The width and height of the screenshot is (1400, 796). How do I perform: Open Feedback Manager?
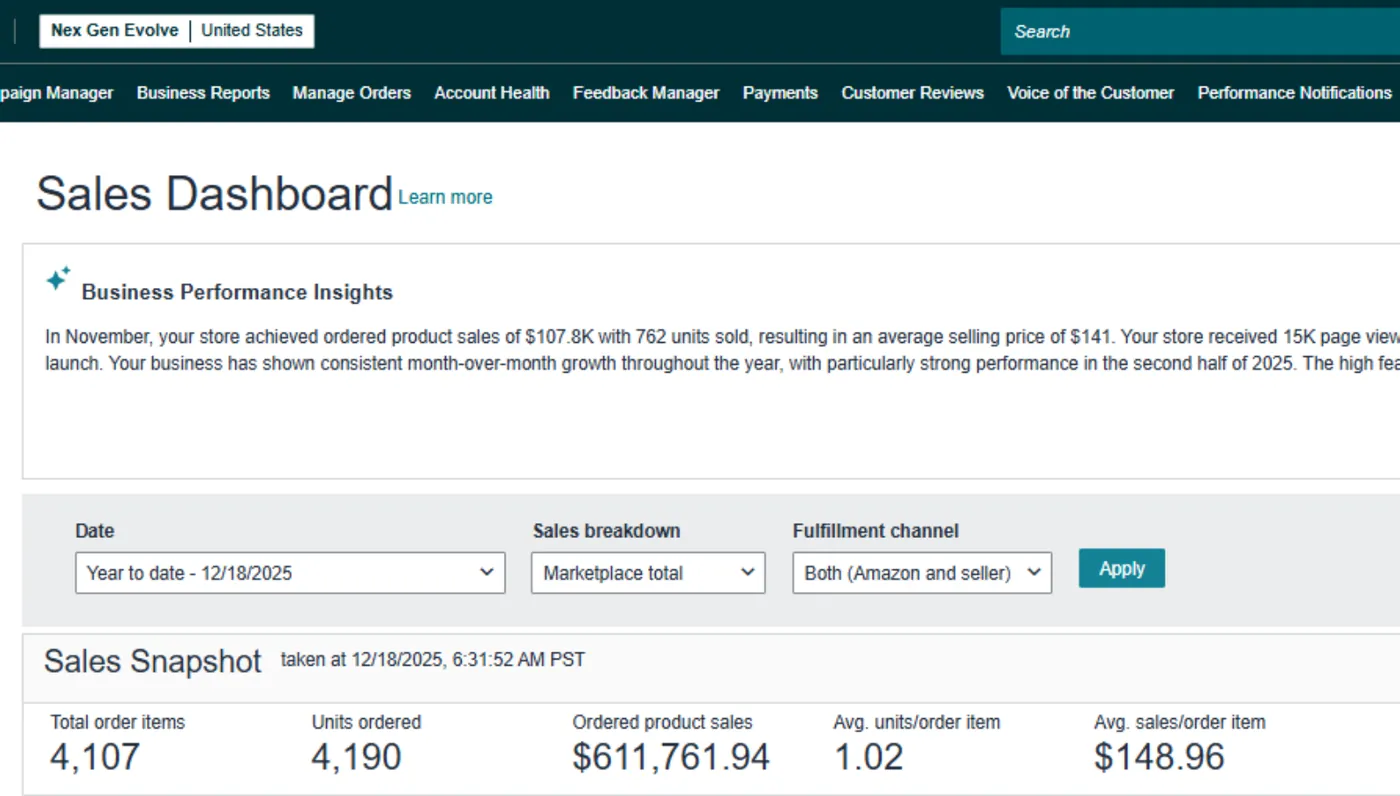coord(646,93)
